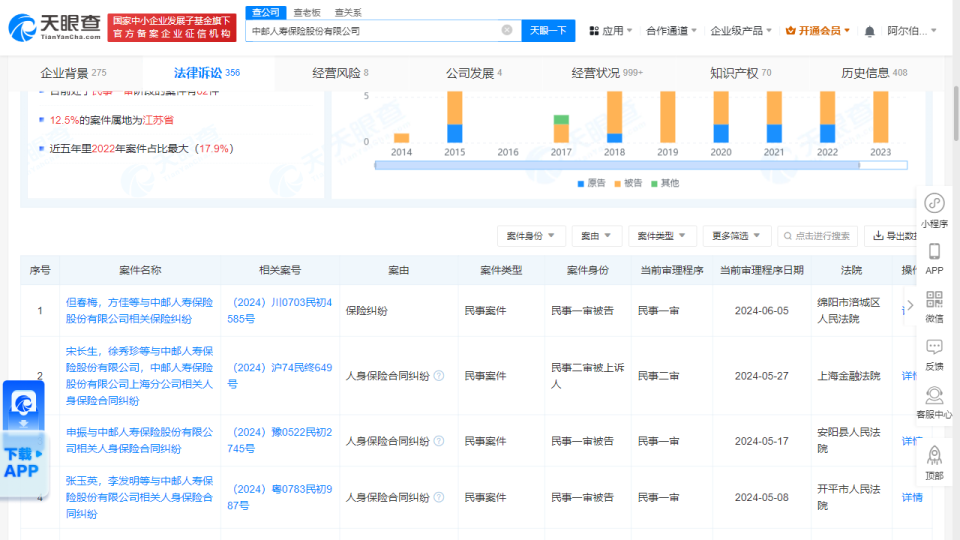Click the 点击进行搜索 table search field
The height and width of the screenshot is (540, 960).
817,236
